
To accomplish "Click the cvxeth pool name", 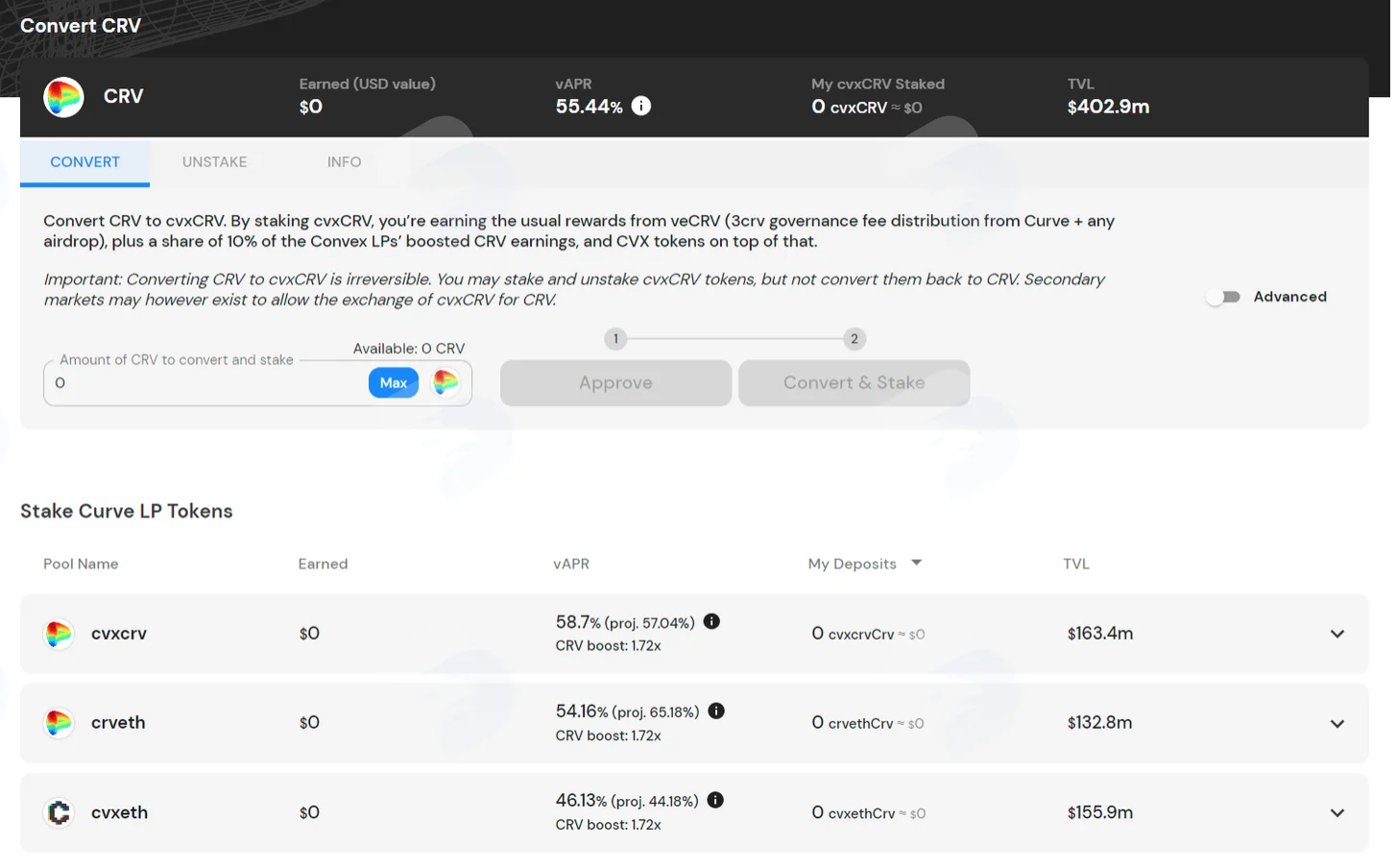I will click(x=119, y=812).
